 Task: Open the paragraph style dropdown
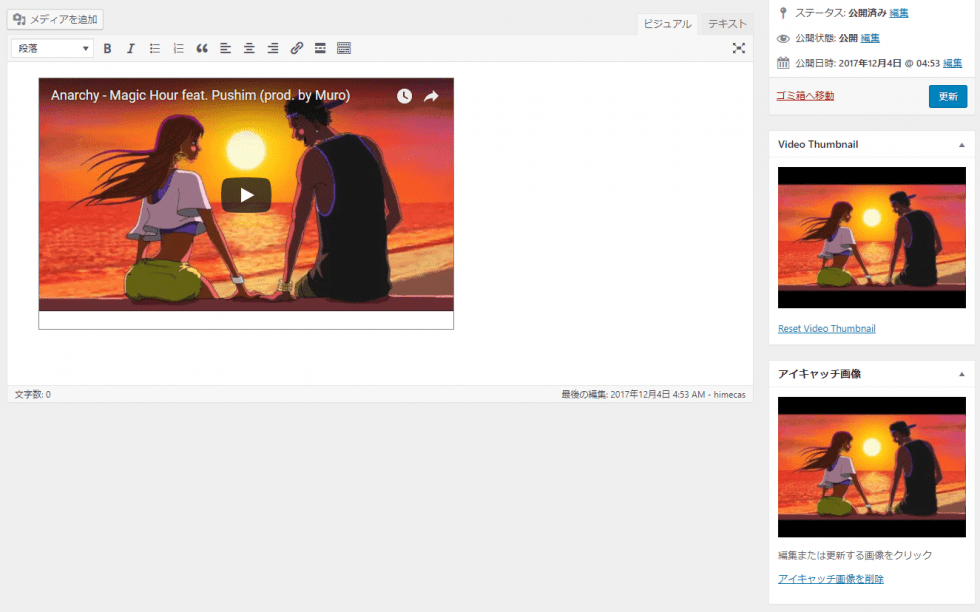(x=51, y=48)
